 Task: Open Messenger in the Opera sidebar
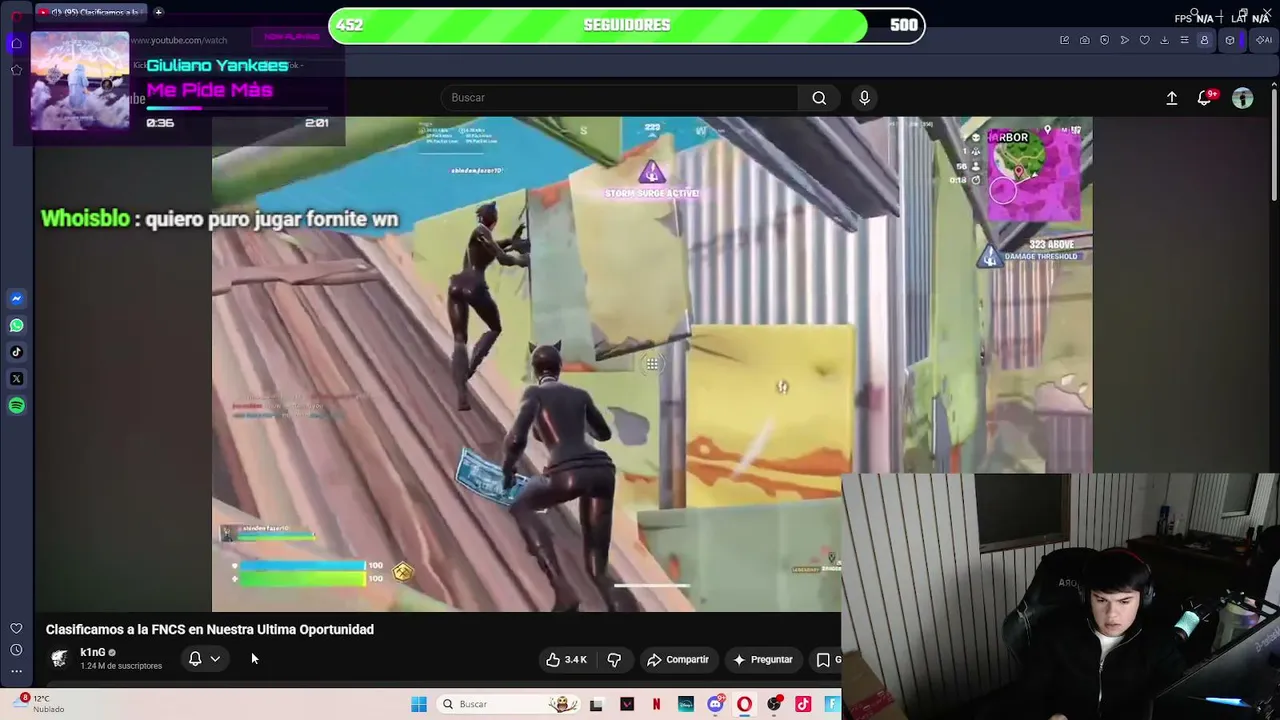click(x=16, y=298)
